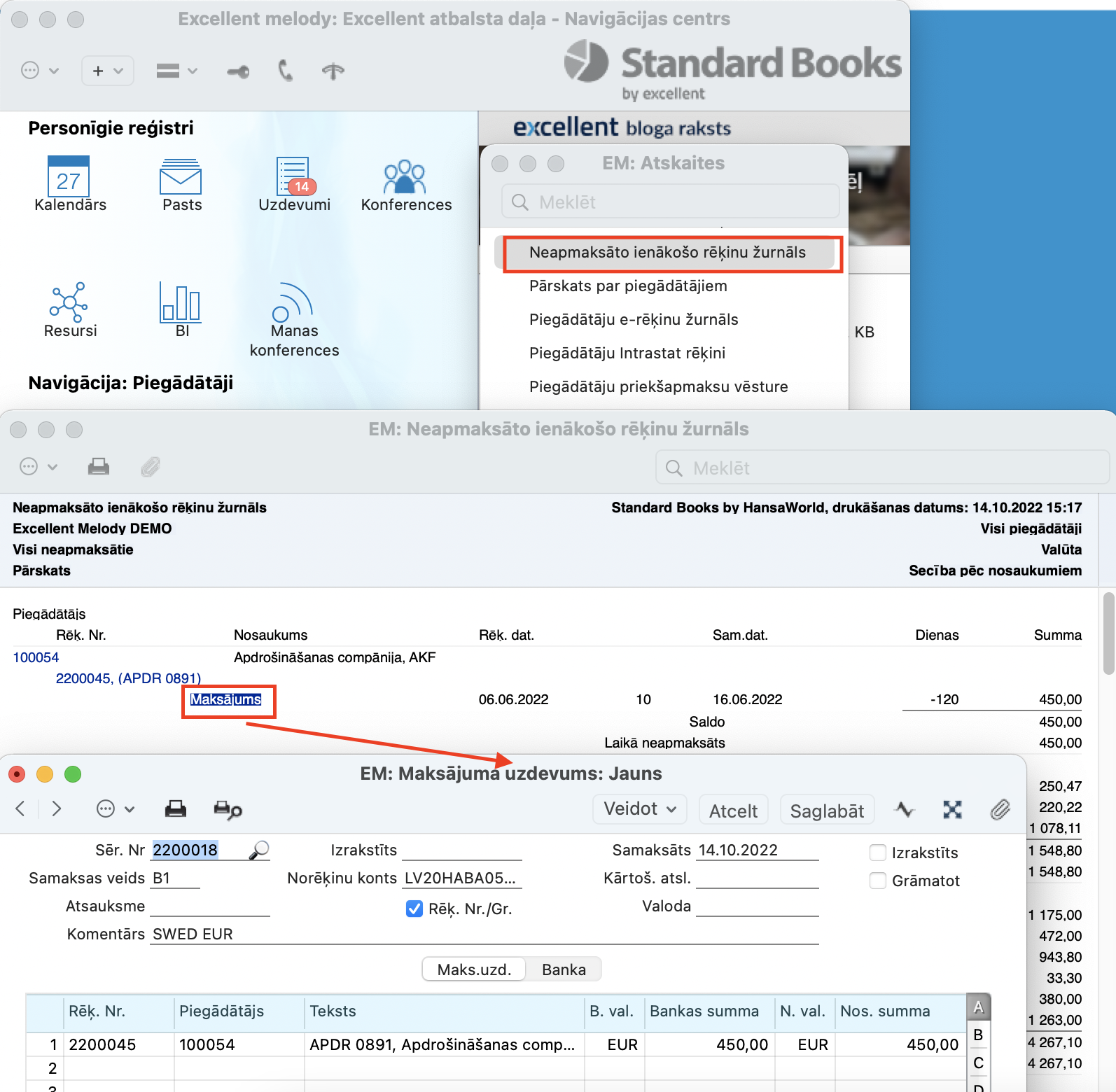
Task: Expand the Veidot dropdown
Action: coord(640,809)
